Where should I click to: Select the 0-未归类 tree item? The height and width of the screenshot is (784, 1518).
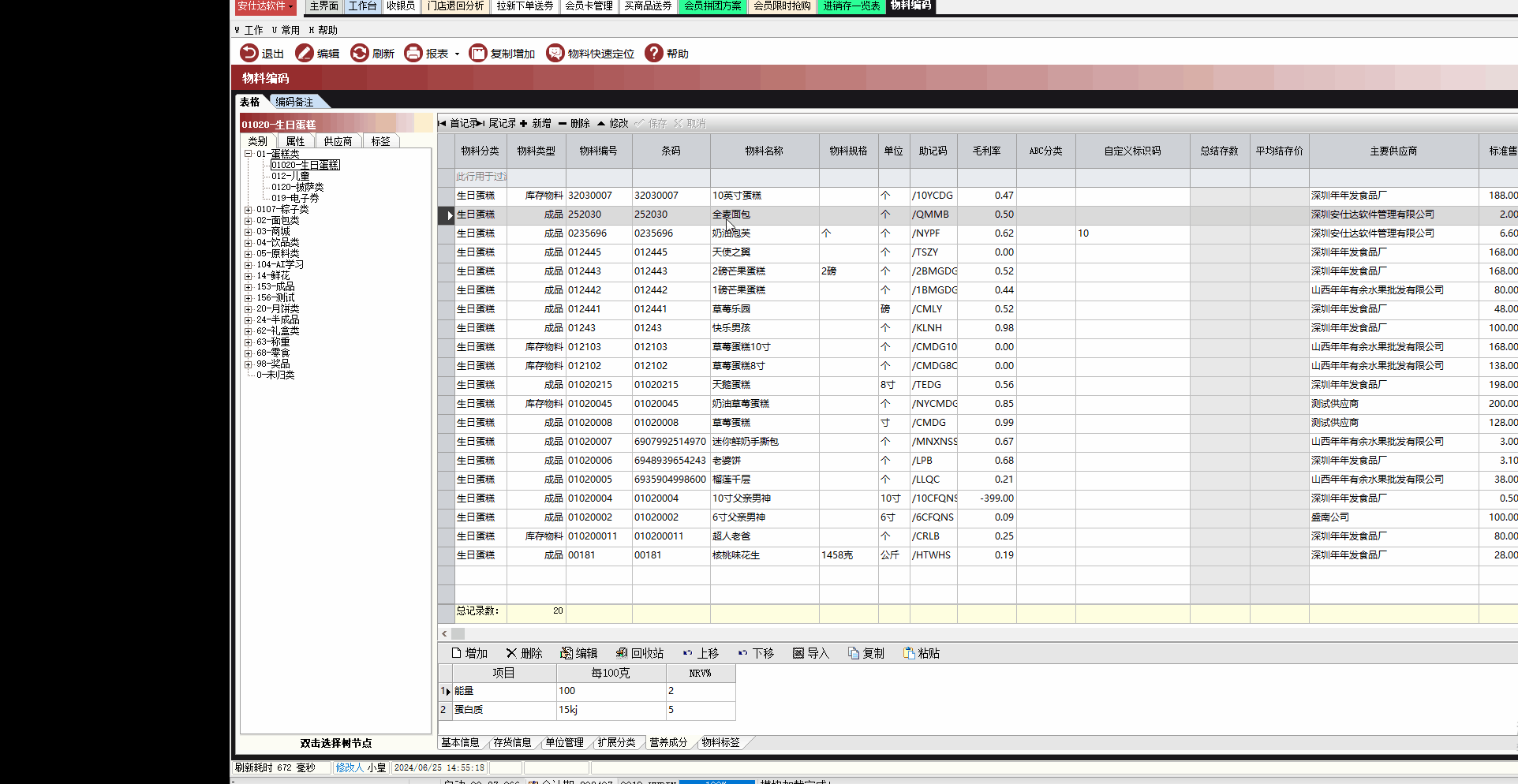coord(275,375)
